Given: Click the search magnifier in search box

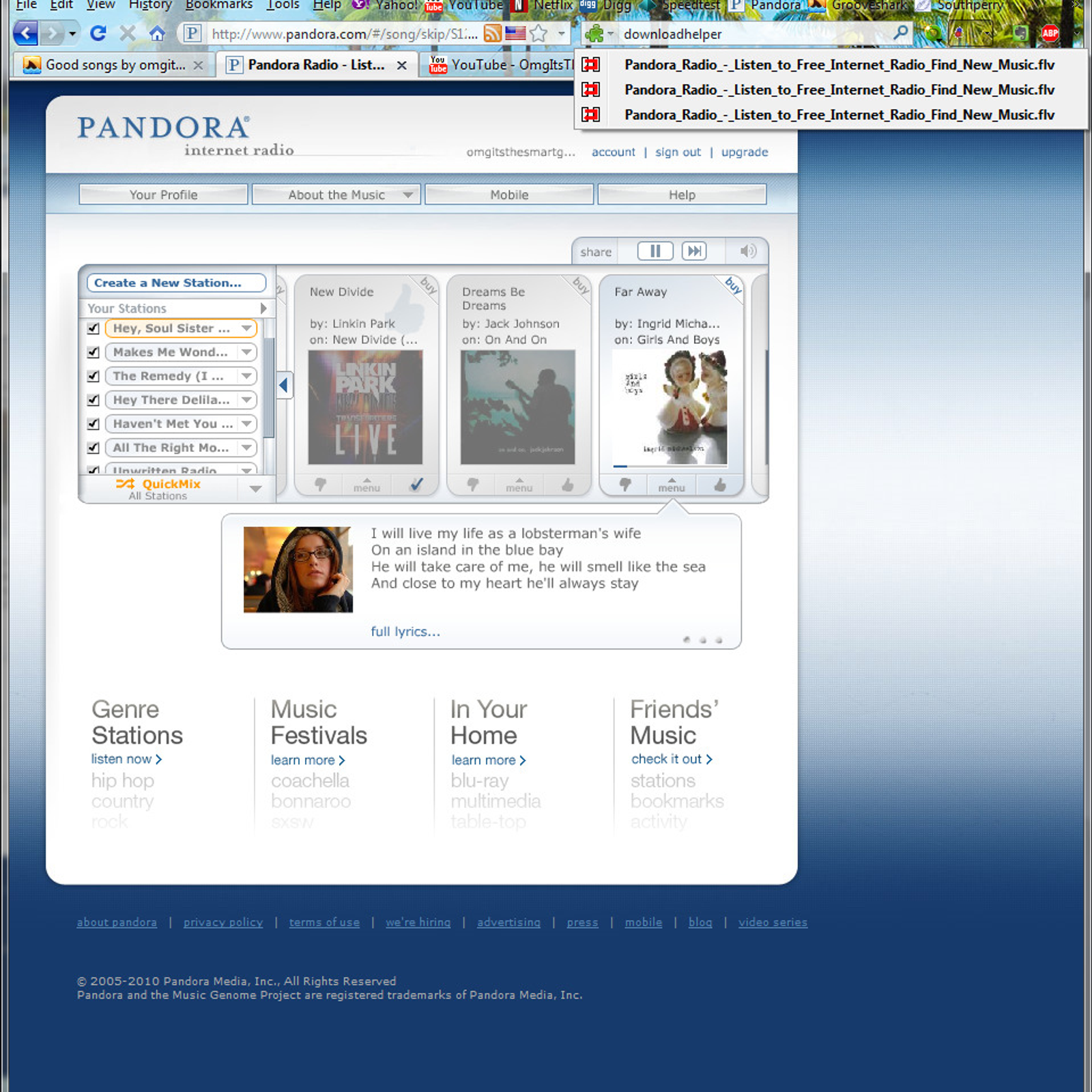Looking at the screenshot, I should point(901,32).
